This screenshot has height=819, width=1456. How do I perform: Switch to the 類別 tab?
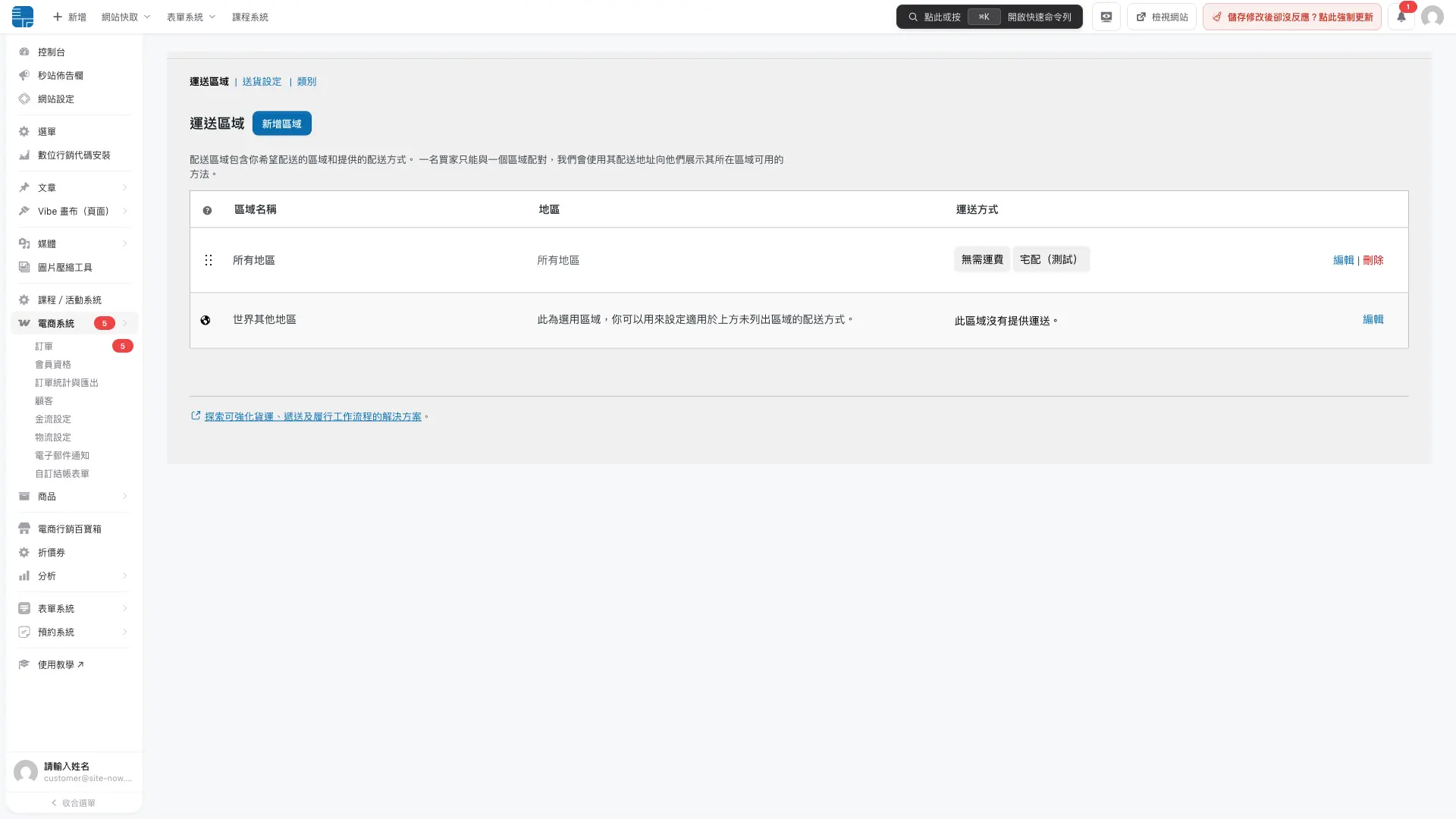306,81
